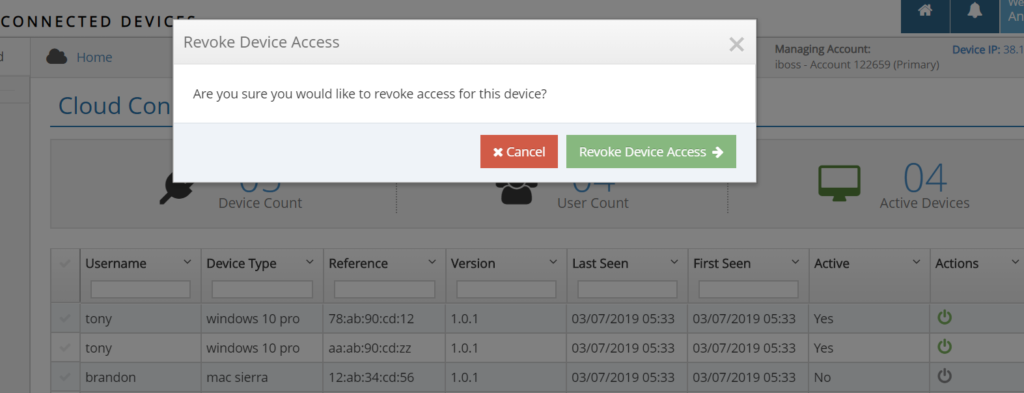Select the brandon row checkmark

[65, 377]
